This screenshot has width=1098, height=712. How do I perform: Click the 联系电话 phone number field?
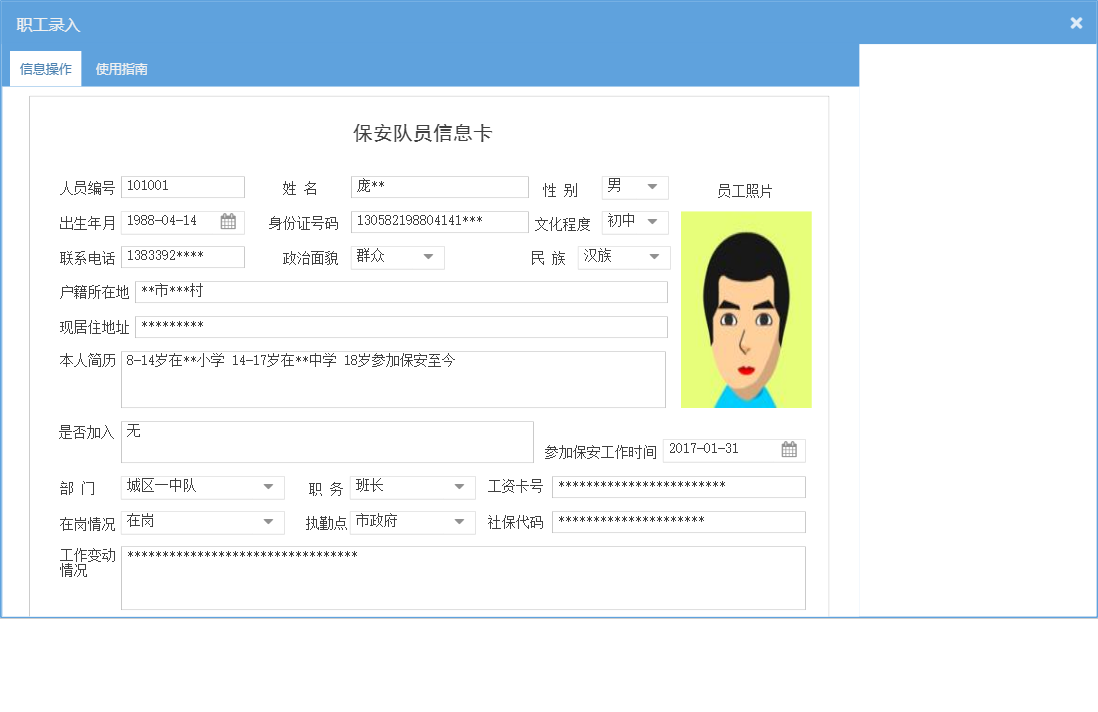pyautogui.click(x=183, y=257)
